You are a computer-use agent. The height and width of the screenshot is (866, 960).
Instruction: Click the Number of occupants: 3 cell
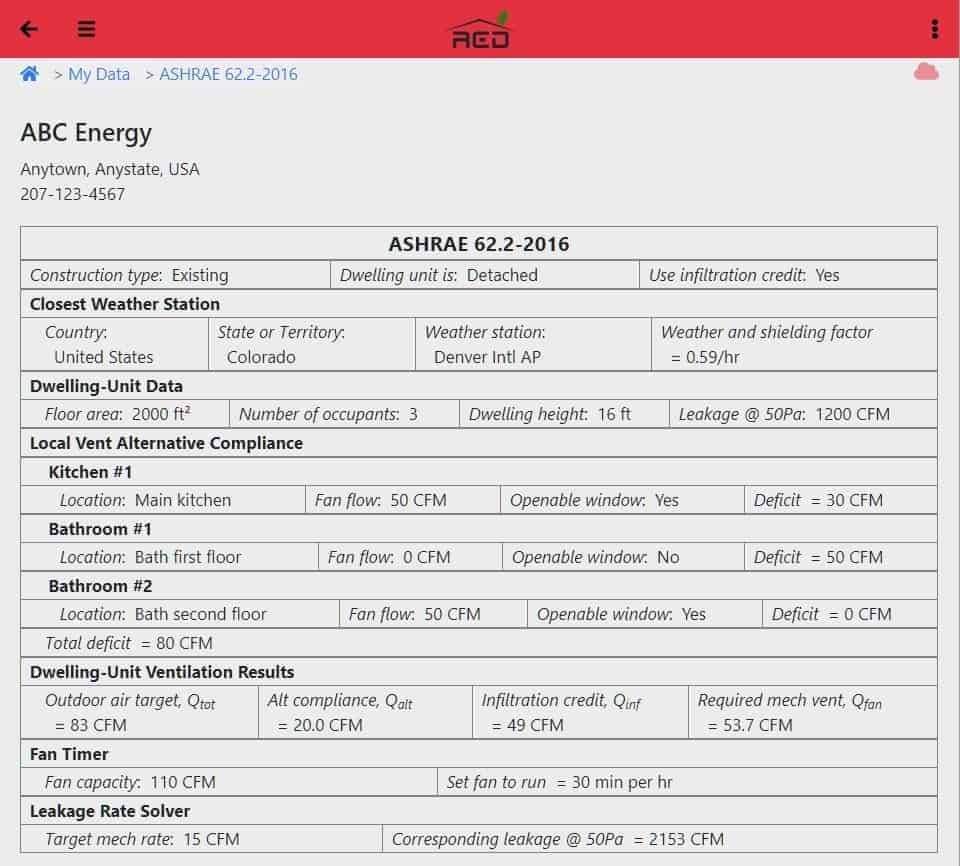coord(344,414)
